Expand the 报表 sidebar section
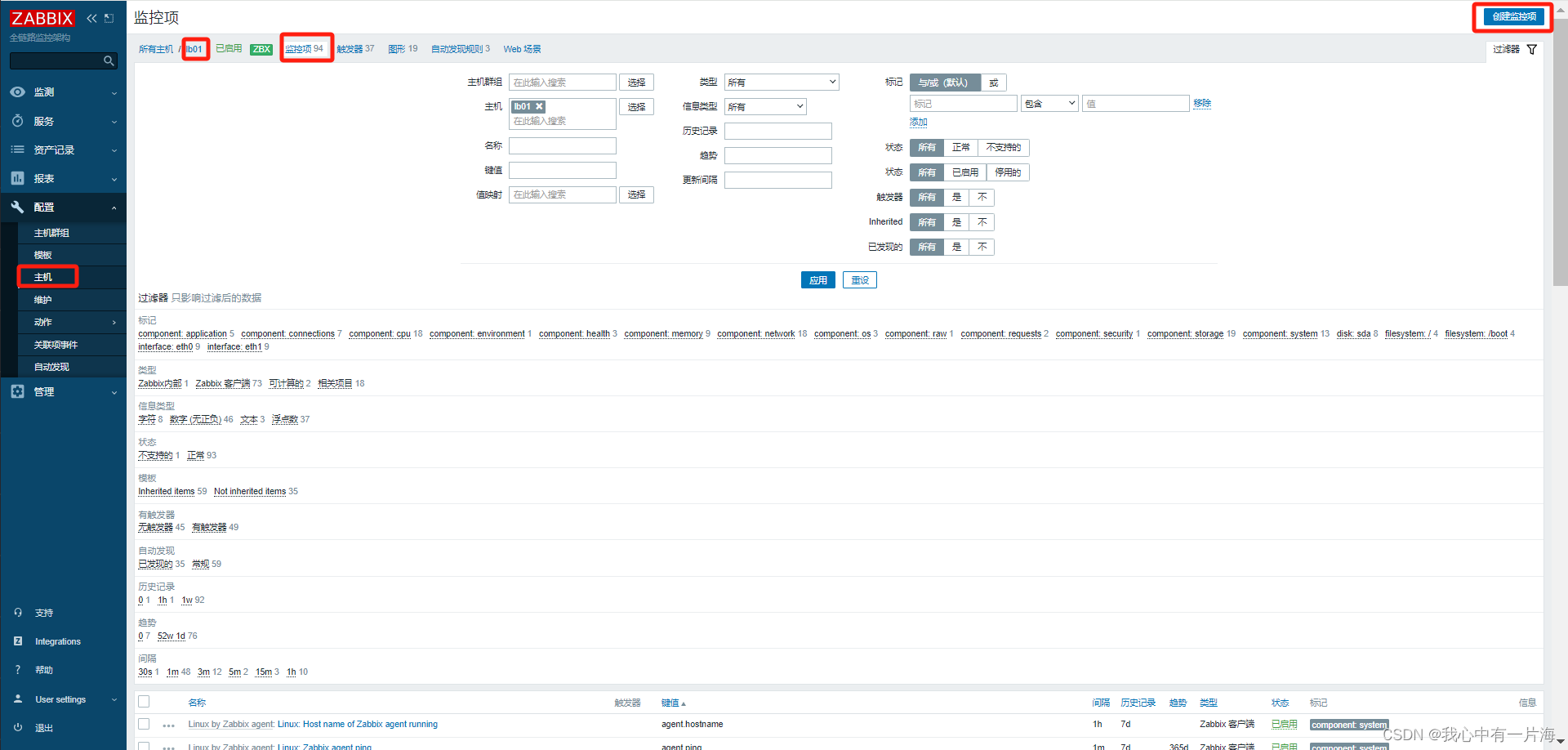The height and width of the screenshot is (750, 1568). (x=114, y=179)
